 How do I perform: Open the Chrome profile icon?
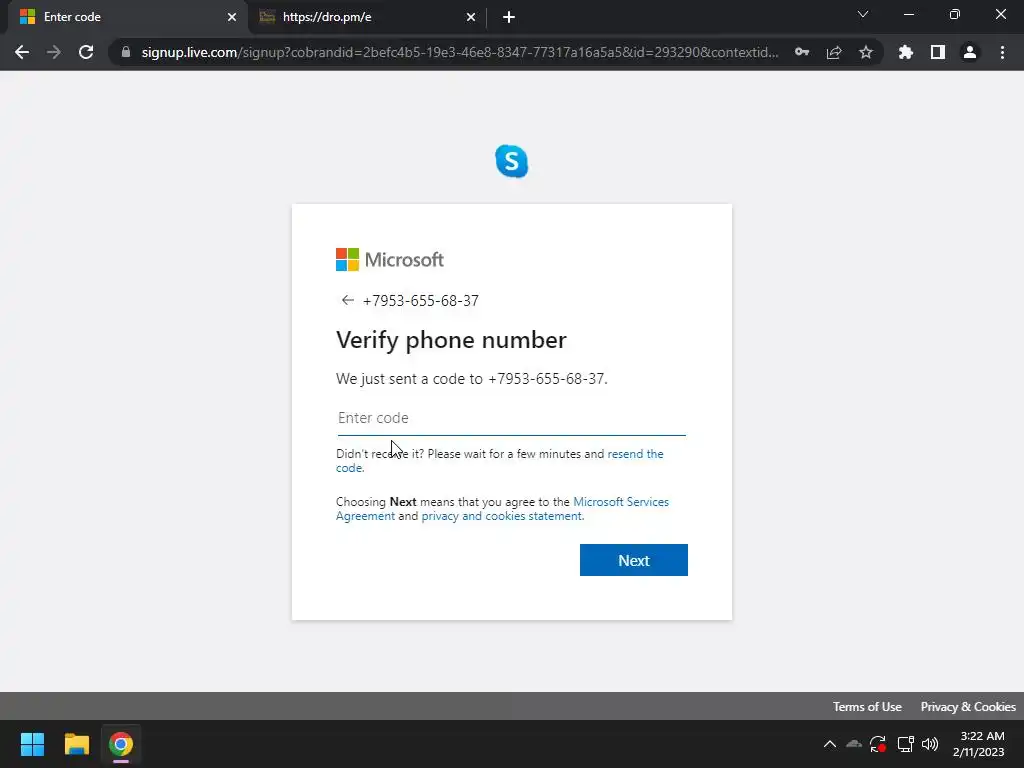click(970, 52)
